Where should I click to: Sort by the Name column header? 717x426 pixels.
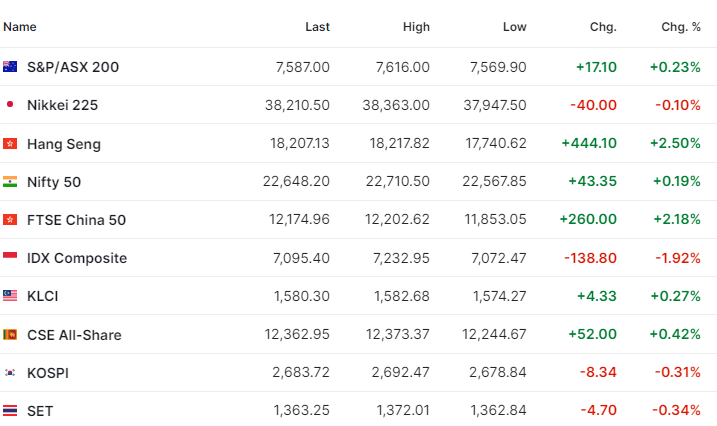coord(20,27)
